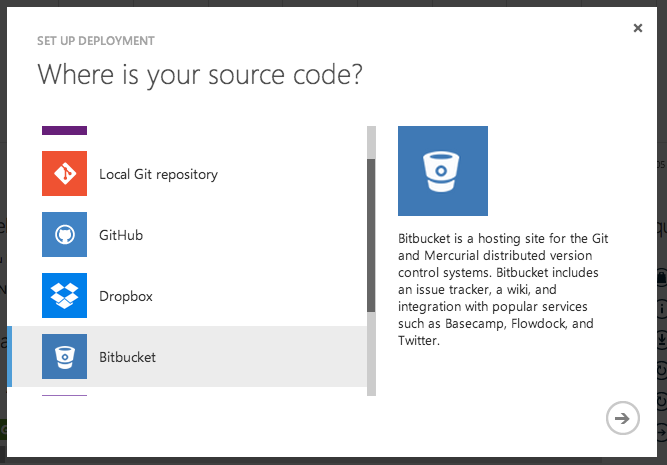Pick the 'Local Git repository' label

click(x=158, y=174)
